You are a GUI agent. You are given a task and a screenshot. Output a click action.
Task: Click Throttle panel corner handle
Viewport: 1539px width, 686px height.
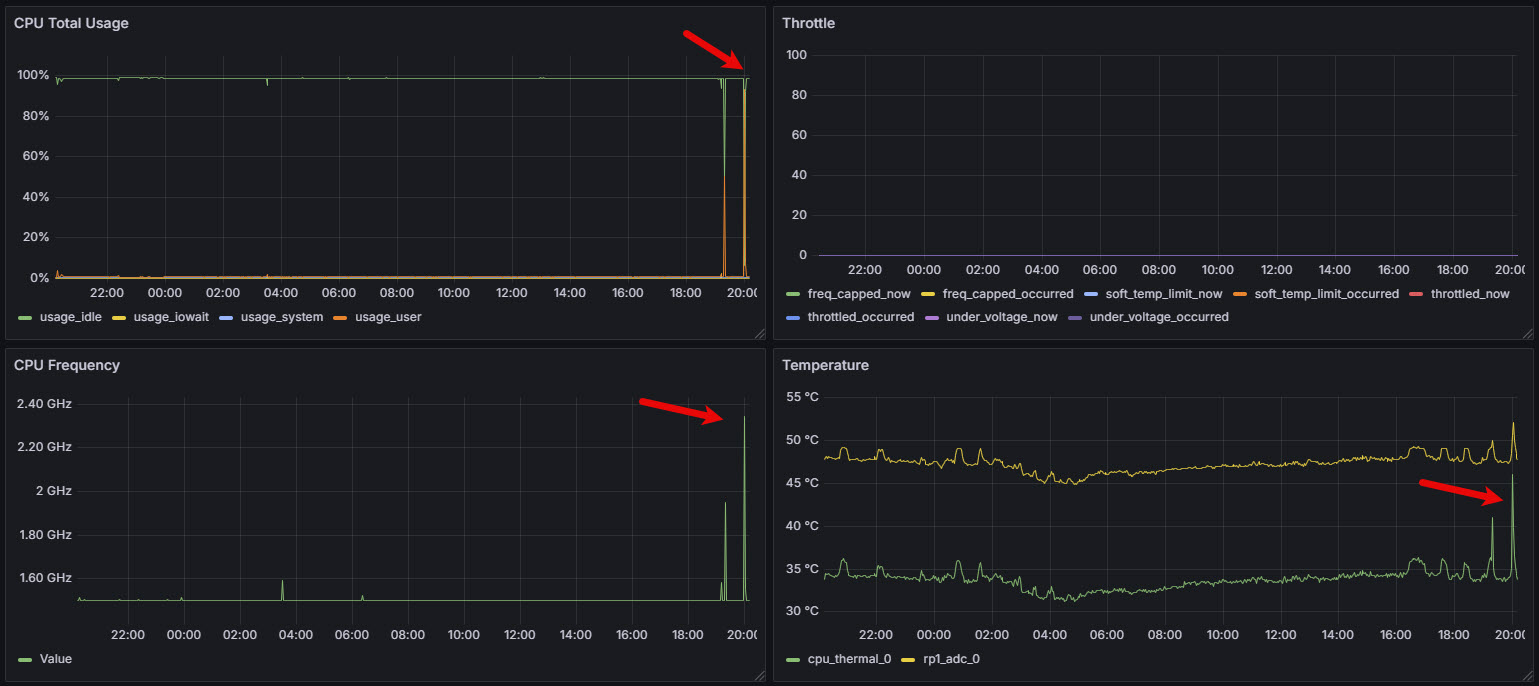1526,334
